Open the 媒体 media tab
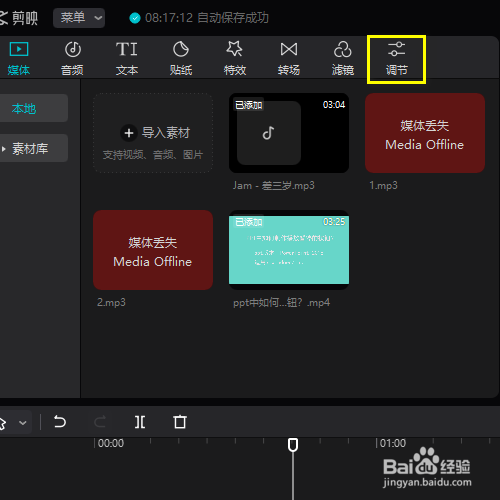The width and height of the screenshot is (500, 500). point(19,58)
